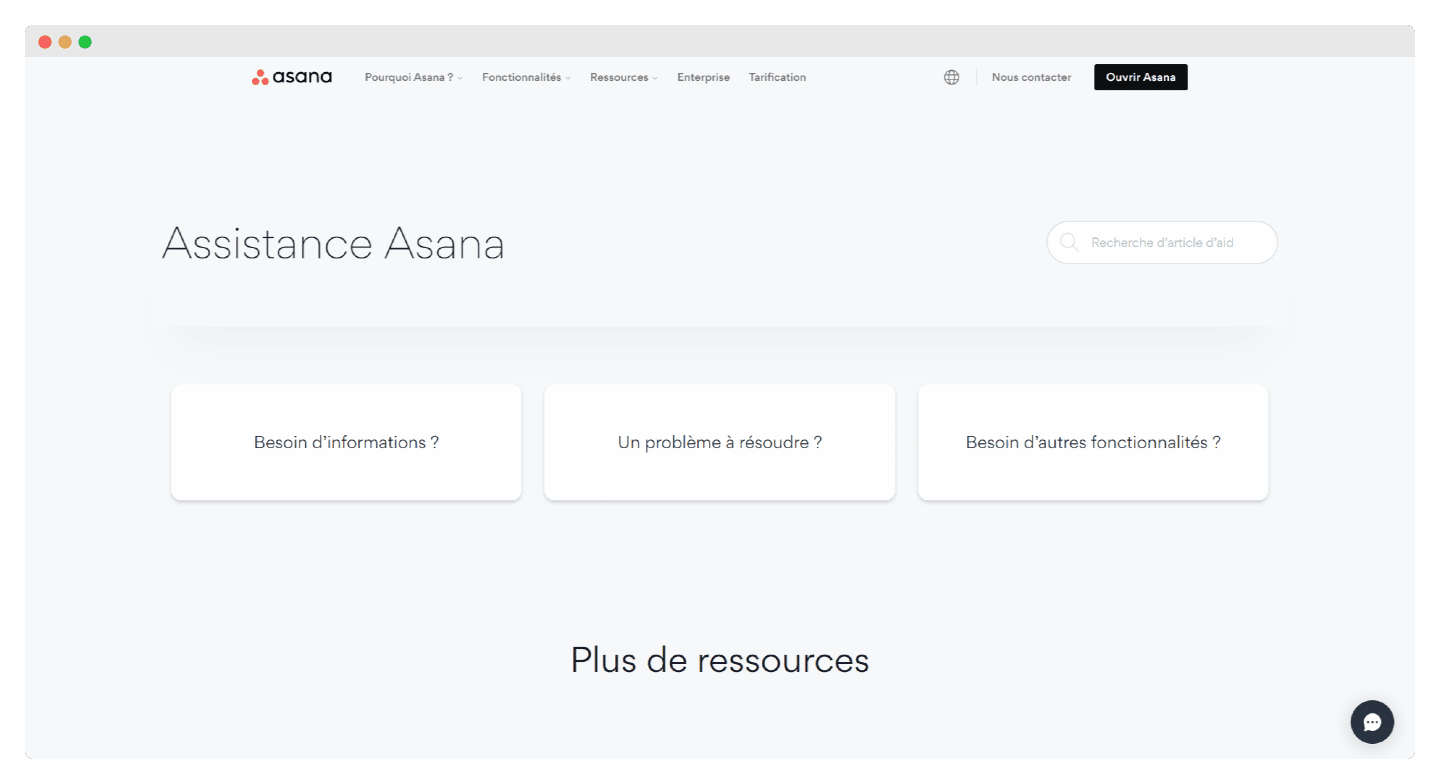1440x784 pixels.
Task: Click the Nous contacter link
Action: [x=1031, y=77]
